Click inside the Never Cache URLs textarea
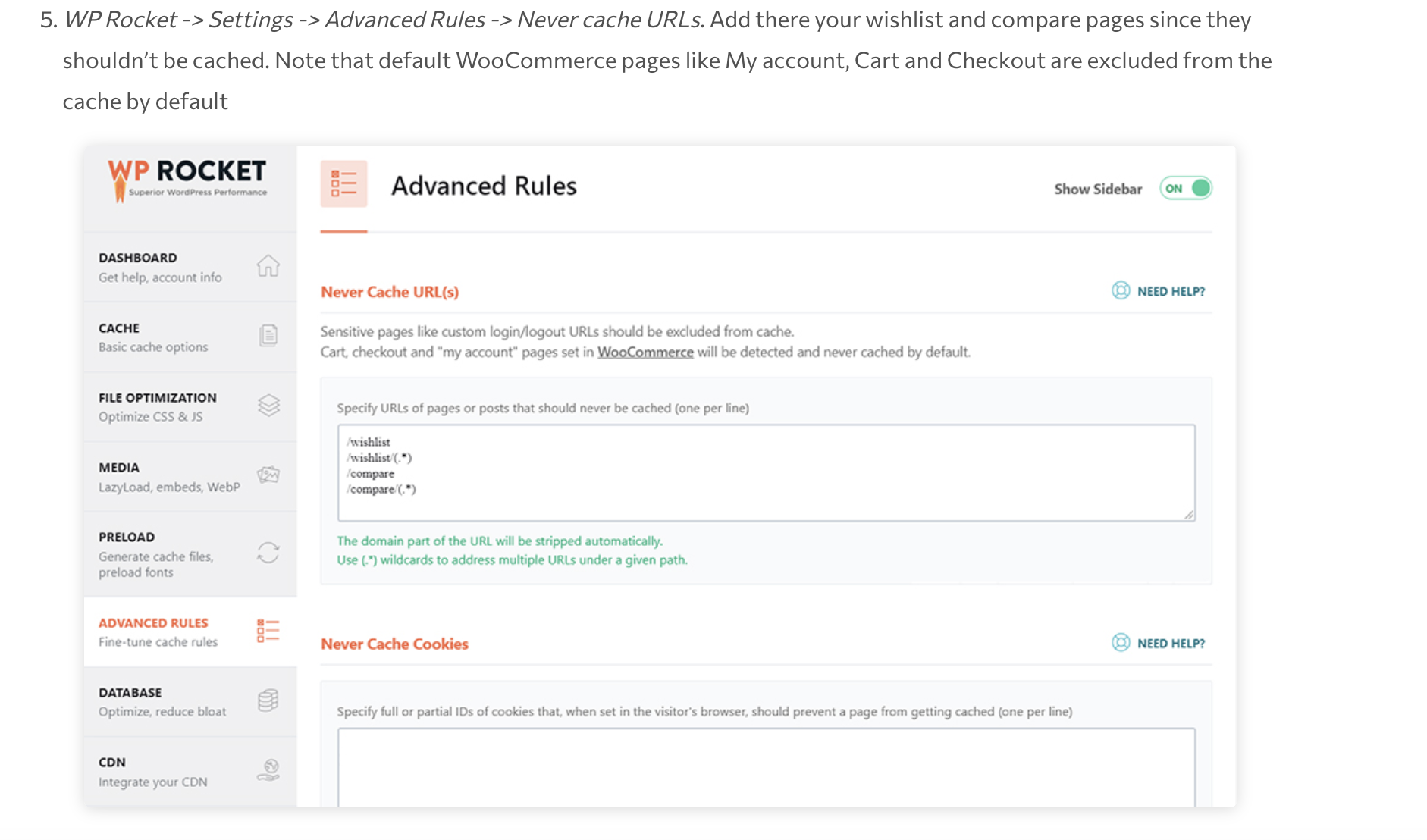 click(x=767, y=472)
